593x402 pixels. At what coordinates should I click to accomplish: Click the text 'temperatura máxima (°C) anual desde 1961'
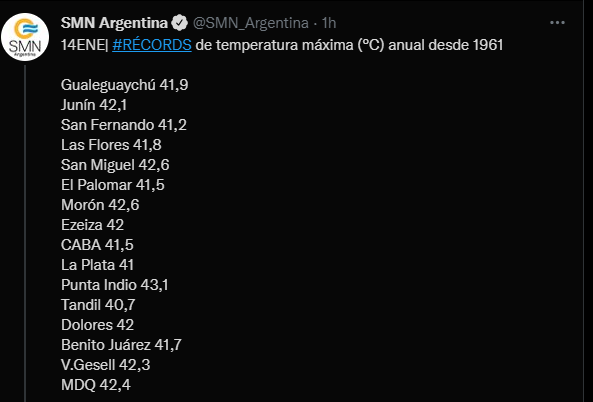(x=359, y=45)
